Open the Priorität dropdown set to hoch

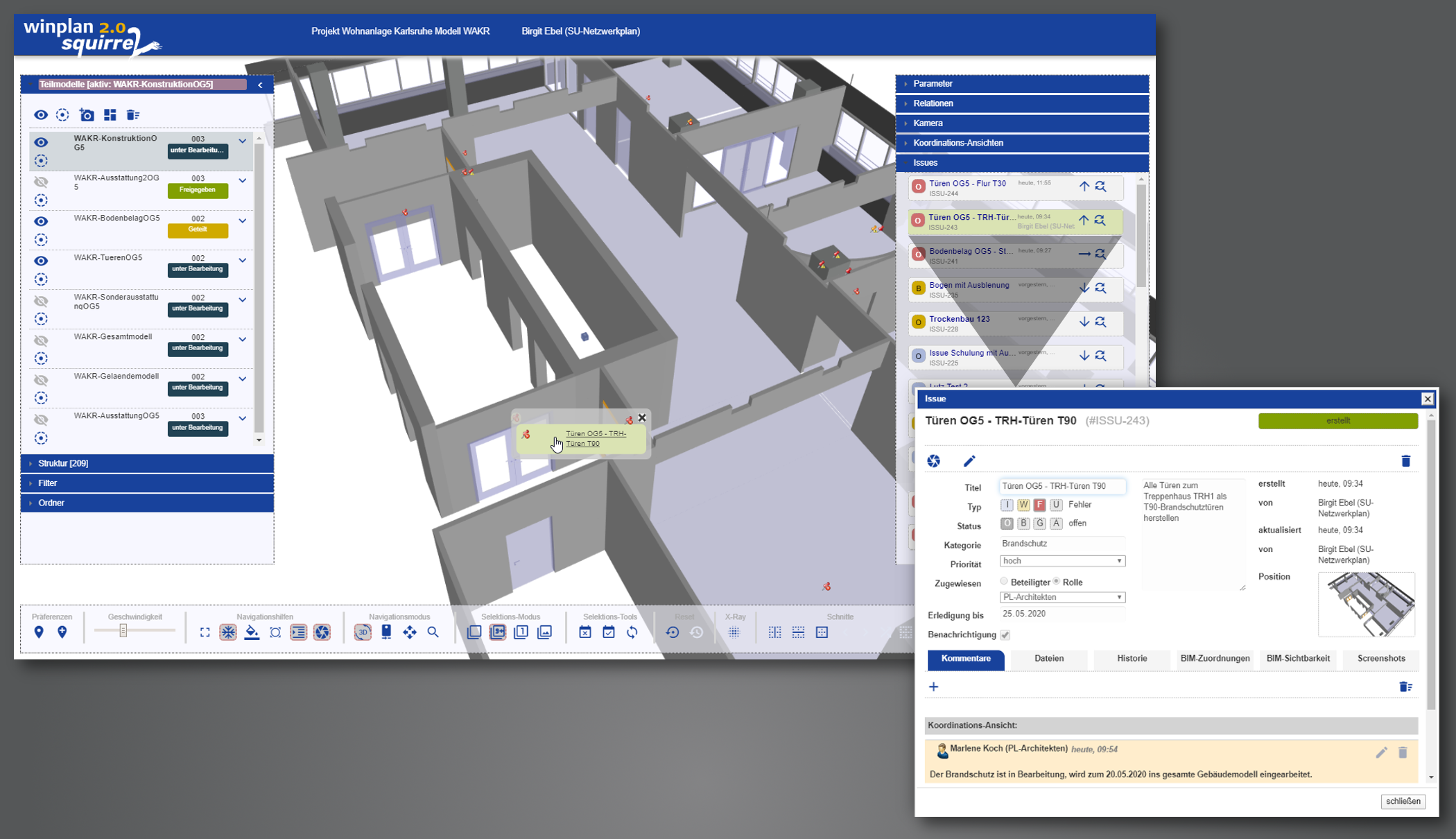point(1062,561)
